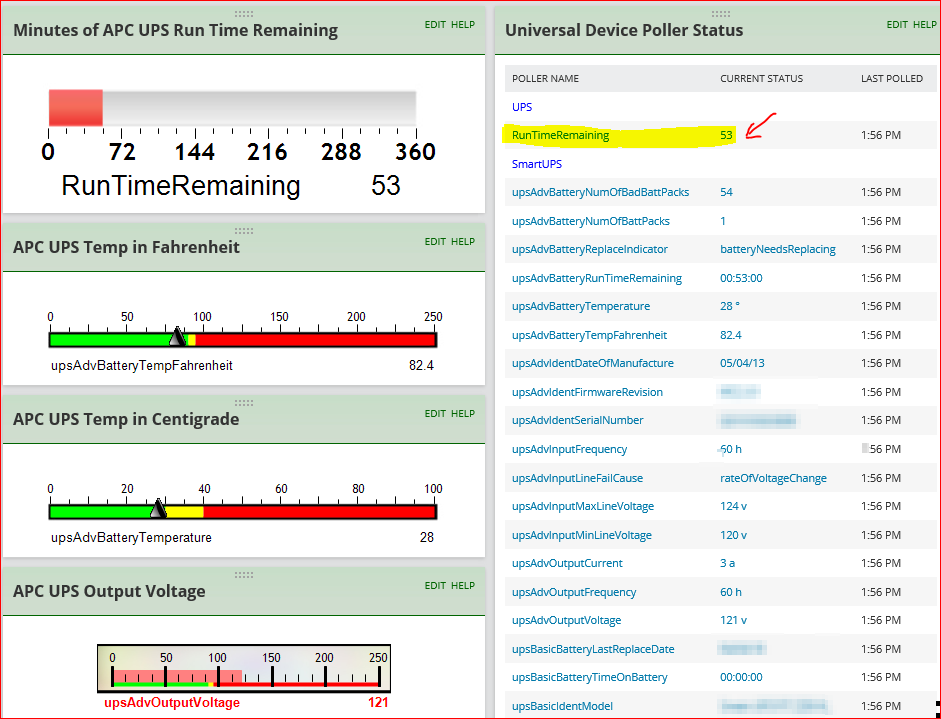Click the LAST POLLED column header
941x719 pixels.
pyautogui.click(x=892, y=79)
